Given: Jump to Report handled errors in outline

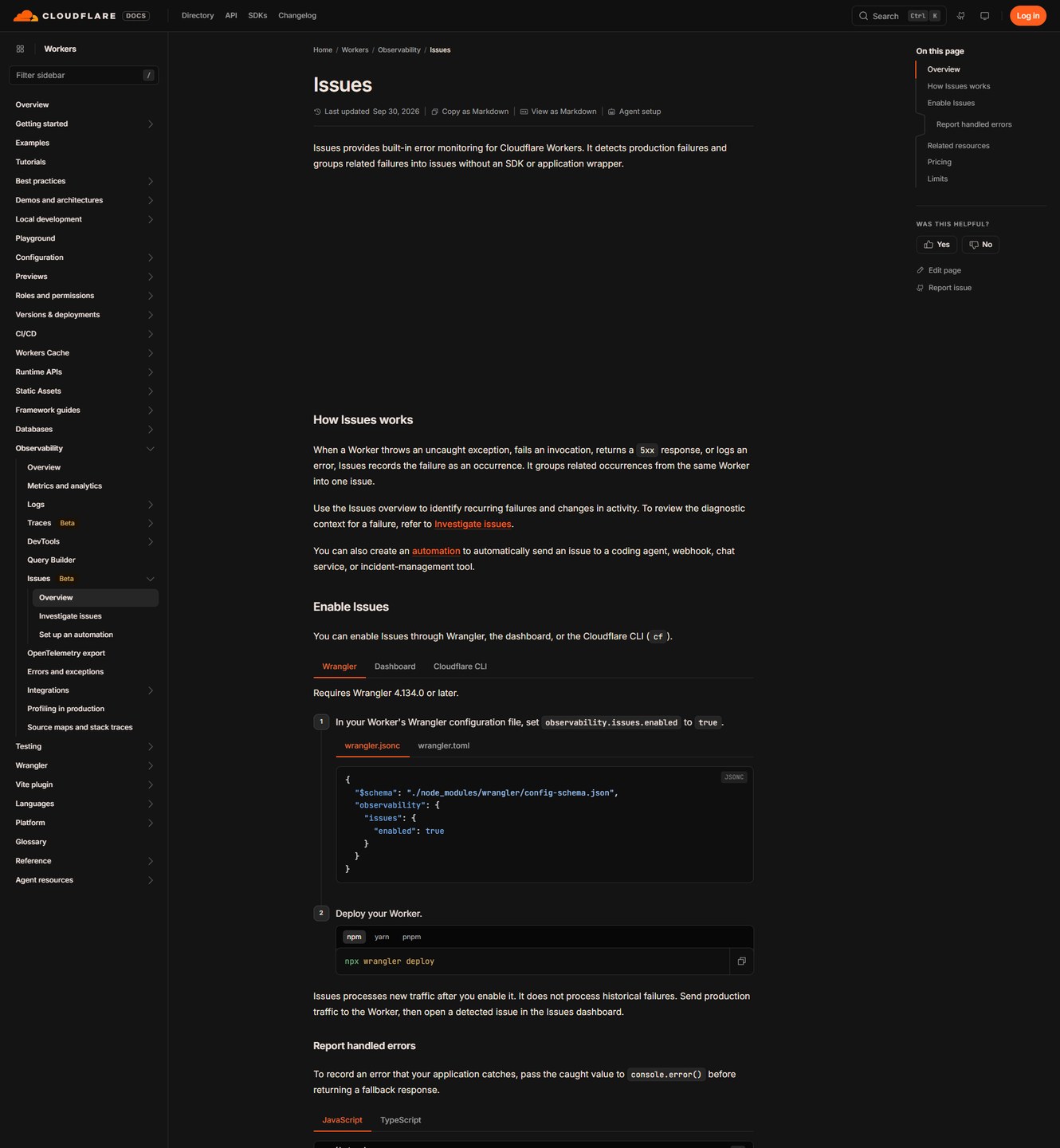Looking at the screenshot, I should tap(974, 124).
